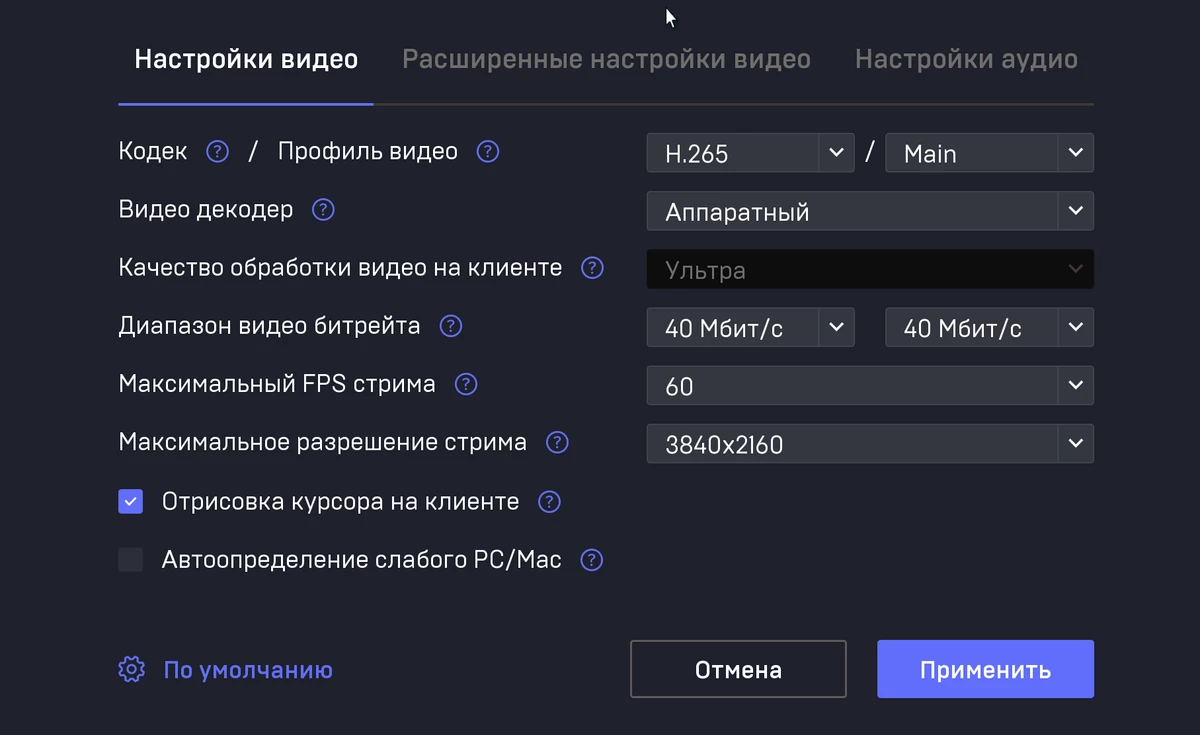Click the Отмена button

(738, 669)
